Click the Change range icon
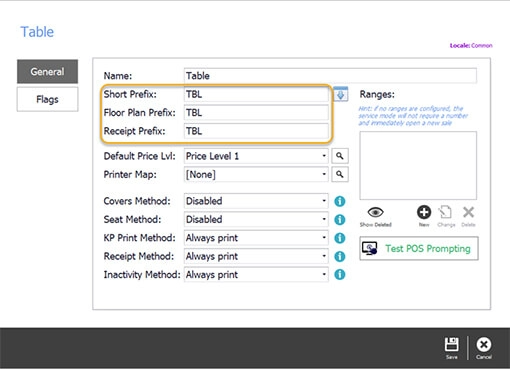 click(x=446, y=216)
